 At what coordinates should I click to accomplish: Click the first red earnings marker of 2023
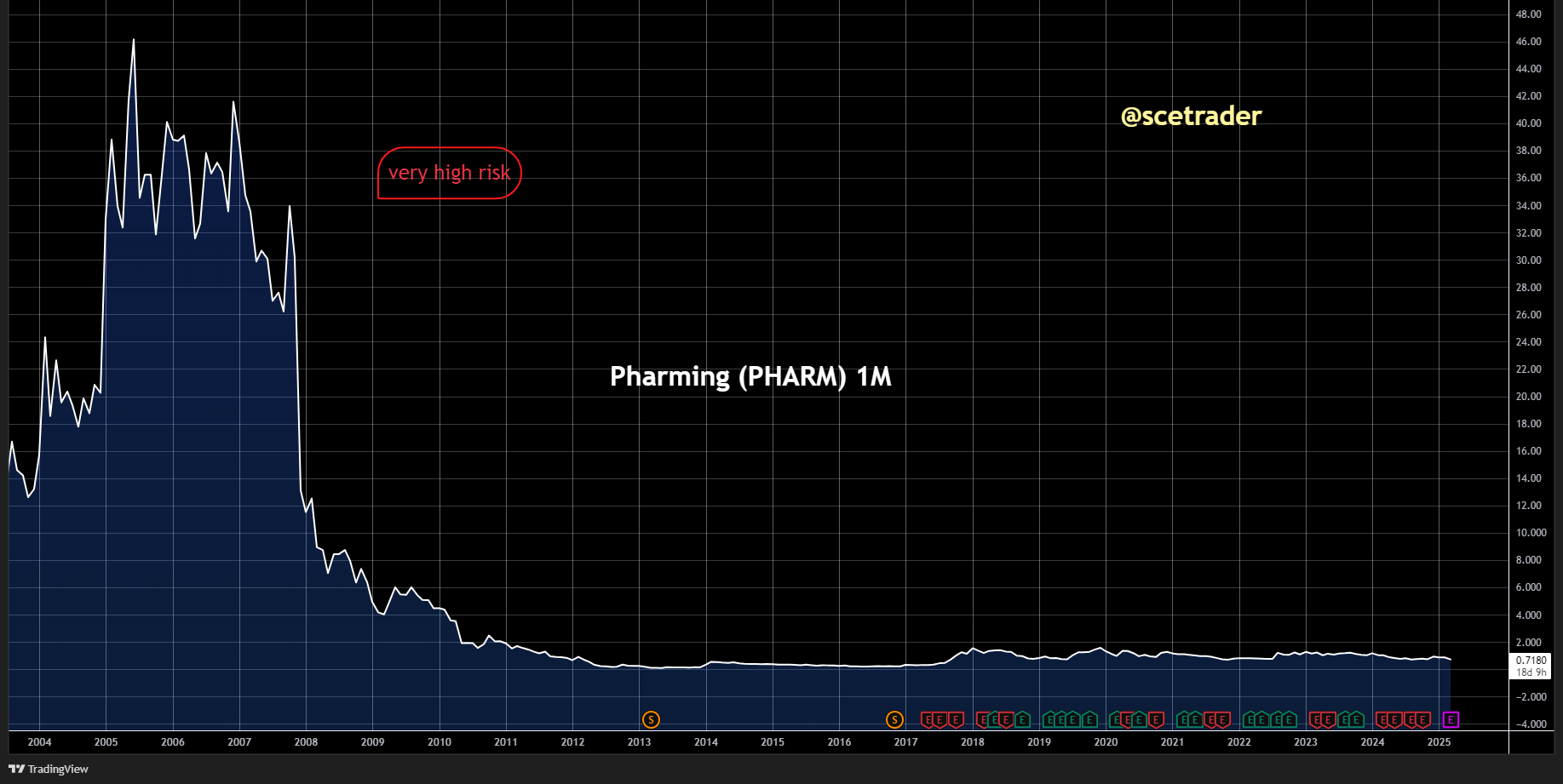point(1317,720)
